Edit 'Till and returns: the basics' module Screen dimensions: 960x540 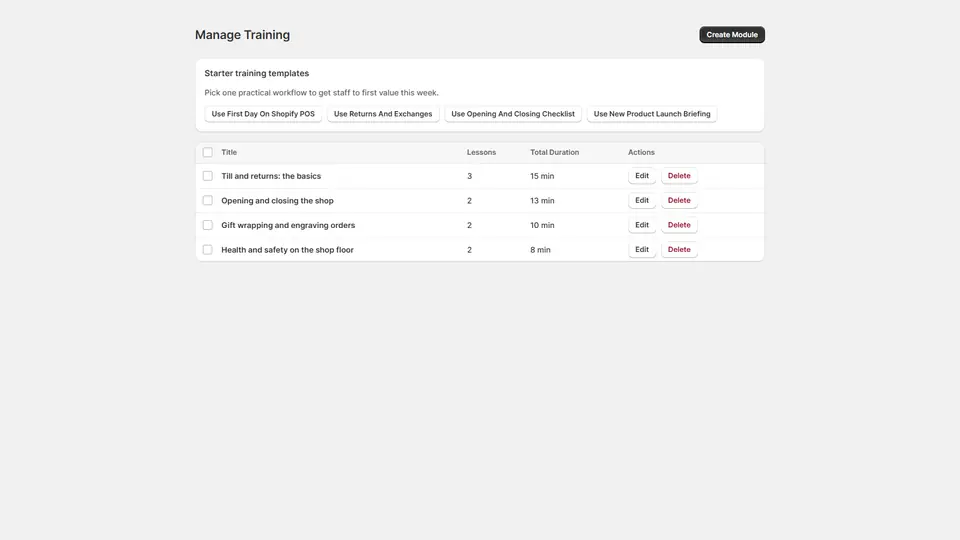(x=642, y=176)
